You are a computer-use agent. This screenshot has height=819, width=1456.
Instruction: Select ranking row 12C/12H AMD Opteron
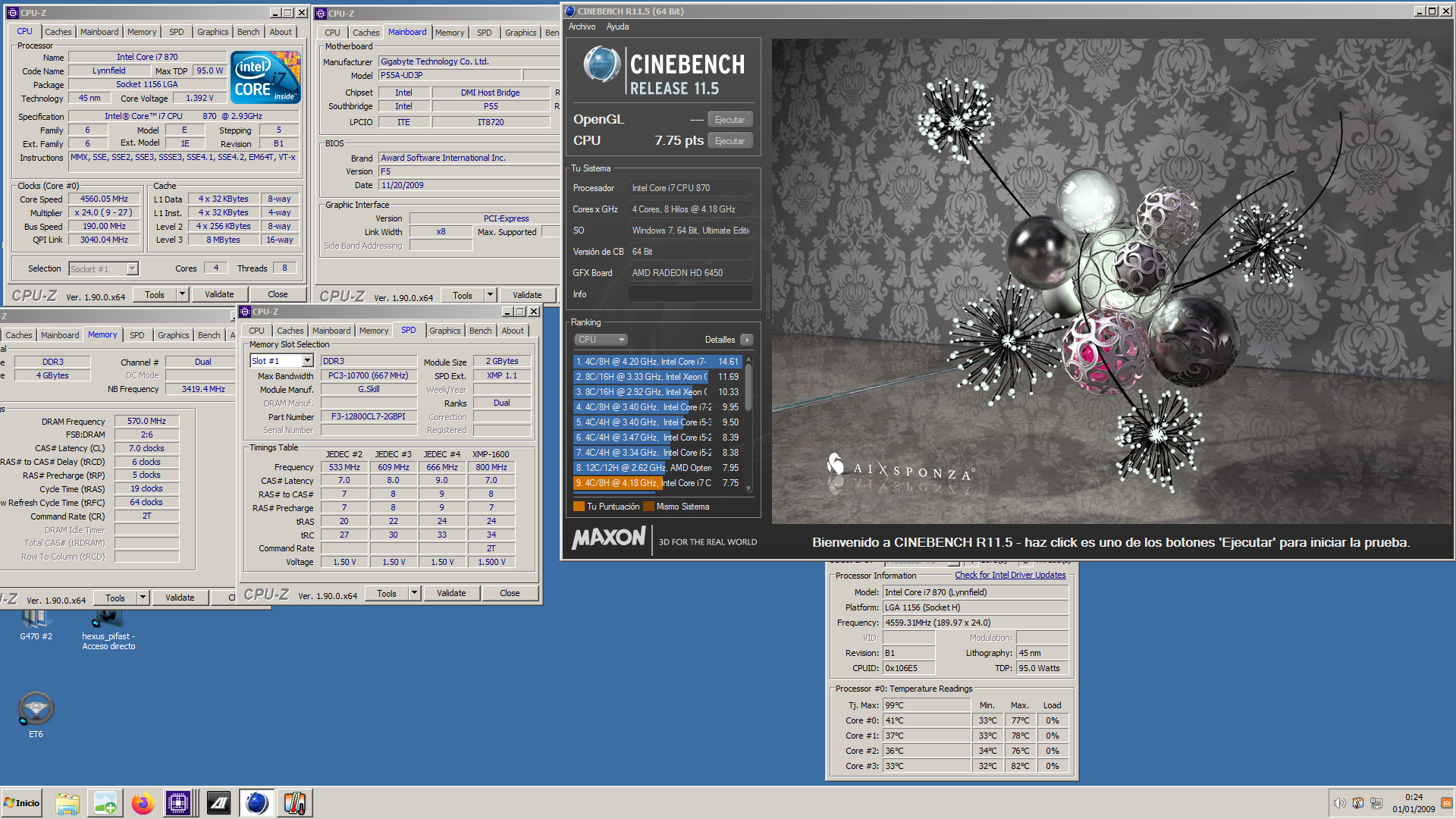tap(657, 468)
